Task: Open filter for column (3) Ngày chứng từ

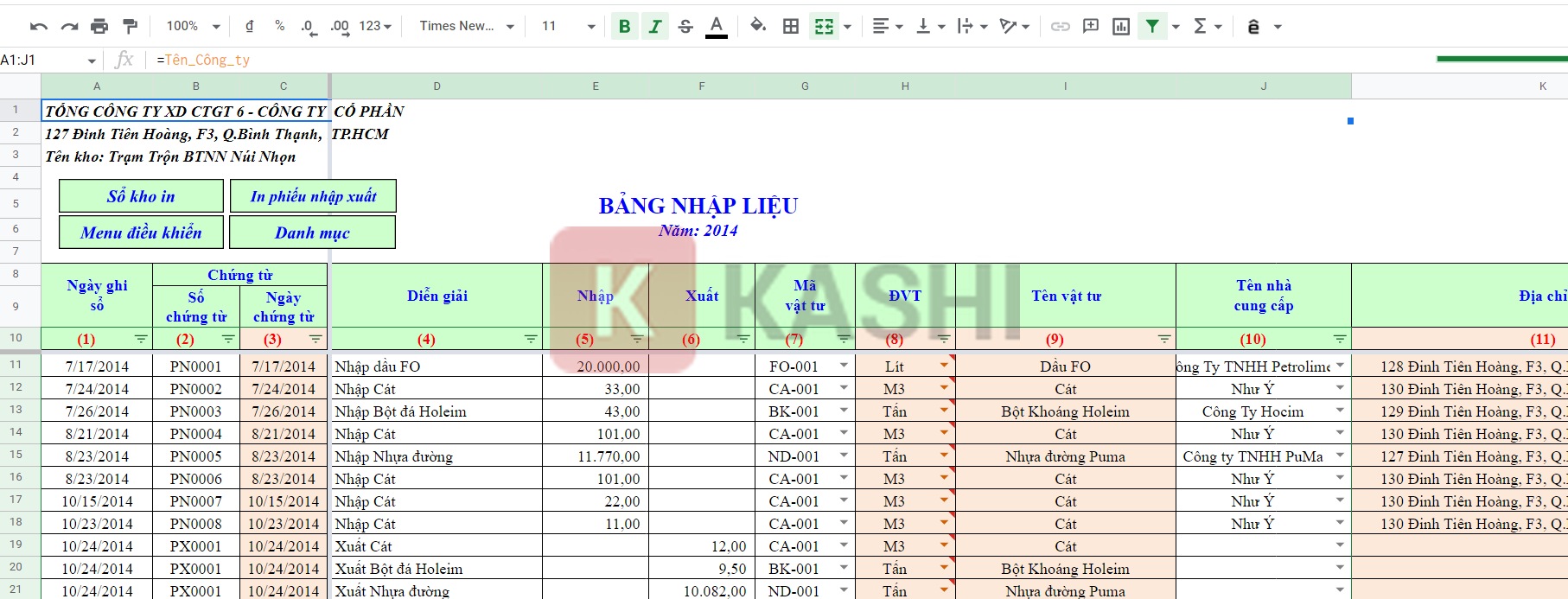Action: click(316, 339)
